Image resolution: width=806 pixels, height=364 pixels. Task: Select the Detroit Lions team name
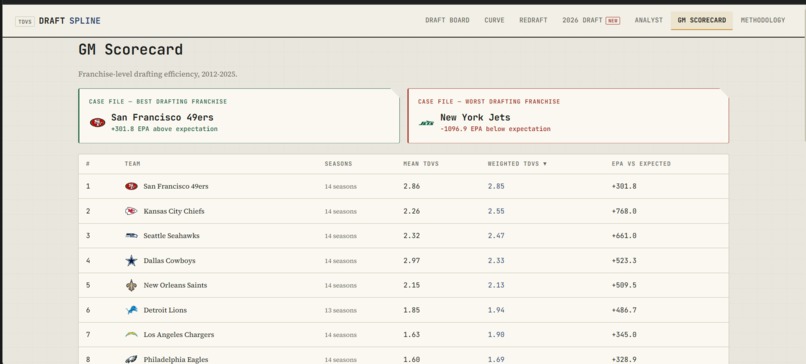[165, 310]
